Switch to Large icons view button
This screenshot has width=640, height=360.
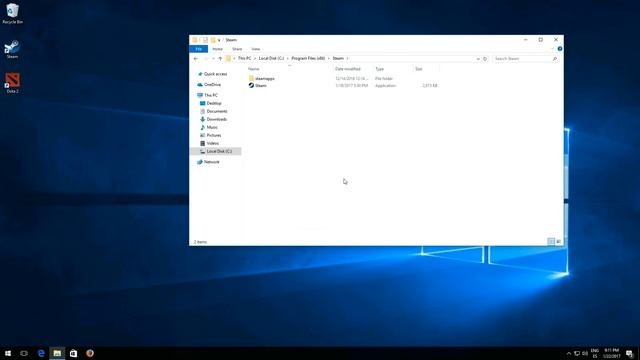558,242
